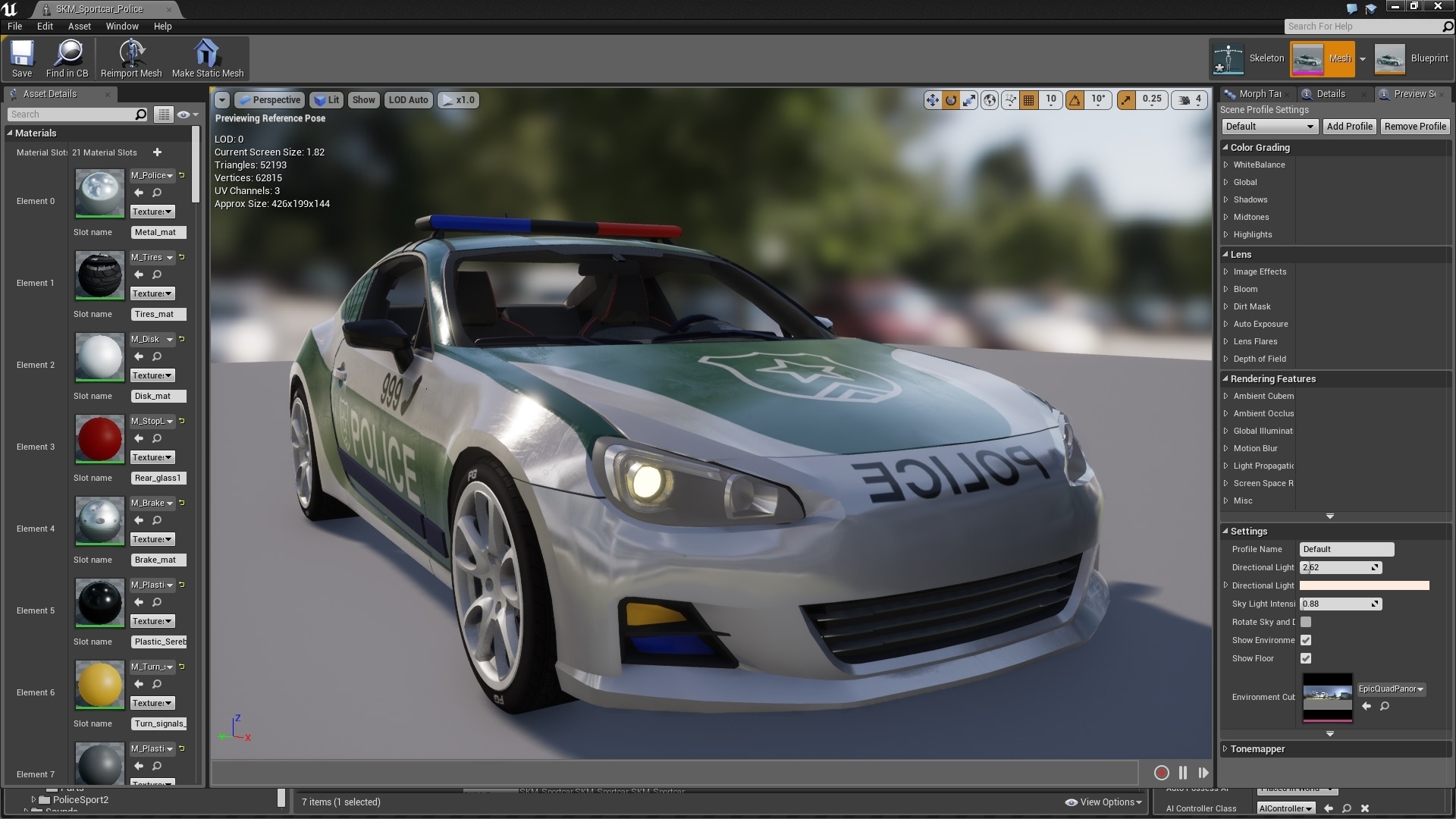Viewport: 1456px width, 819px height.
Task: Open the Lit view mode dropdown
Action: click(x=326, y=99)
